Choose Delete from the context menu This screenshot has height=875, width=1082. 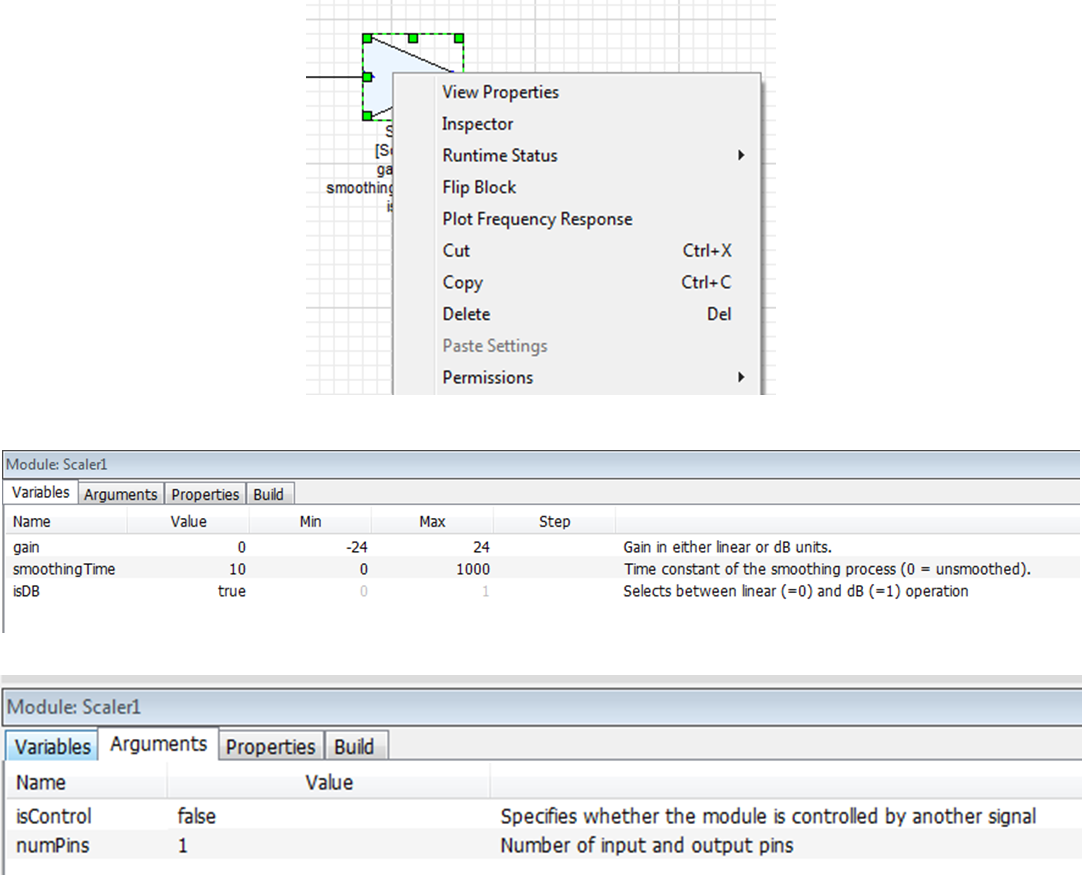coord(466,314)
